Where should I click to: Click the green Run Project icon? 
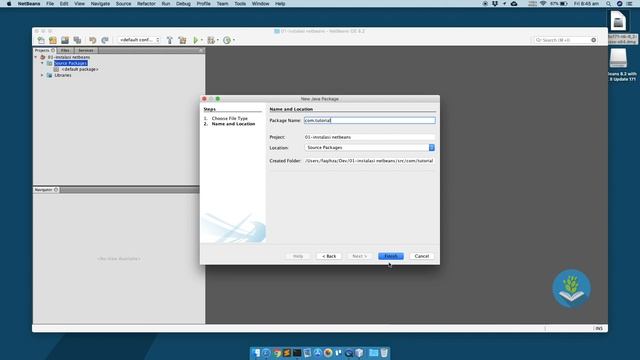tap(196, 40)
